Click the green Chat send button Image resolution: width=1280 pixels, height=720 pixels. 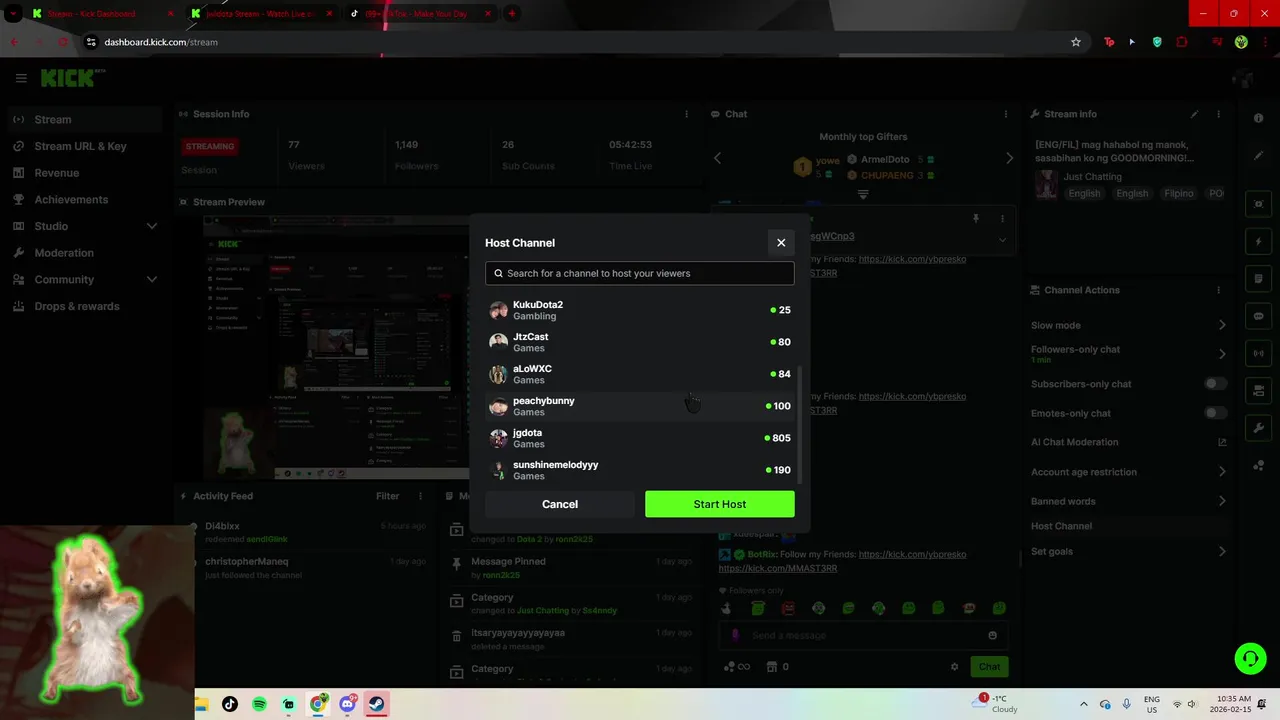coord(989,667)
